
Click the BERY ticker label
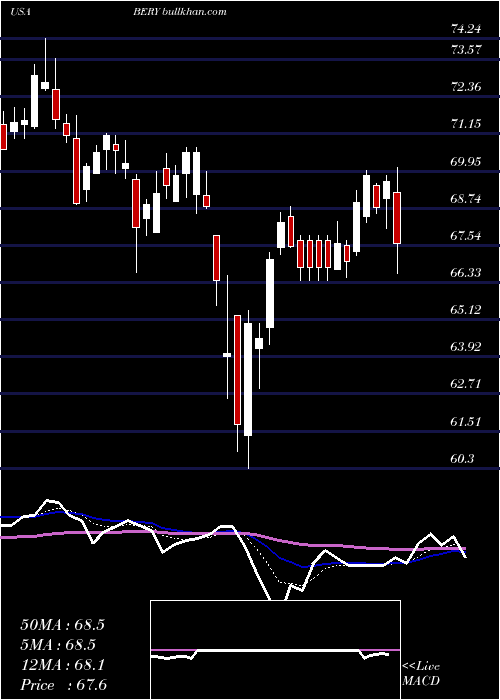(146, 12)
